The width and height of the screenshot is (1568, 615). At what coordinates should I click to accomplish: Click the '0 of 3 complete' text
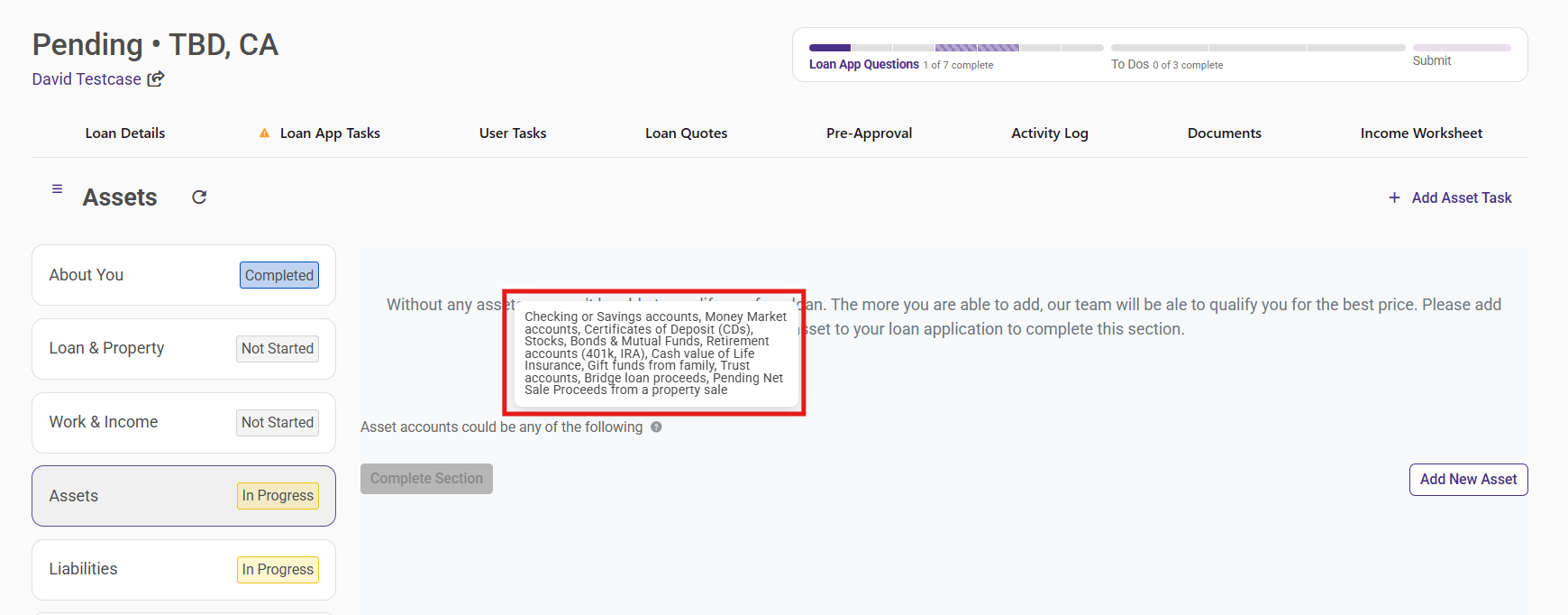pos(1188,65)
